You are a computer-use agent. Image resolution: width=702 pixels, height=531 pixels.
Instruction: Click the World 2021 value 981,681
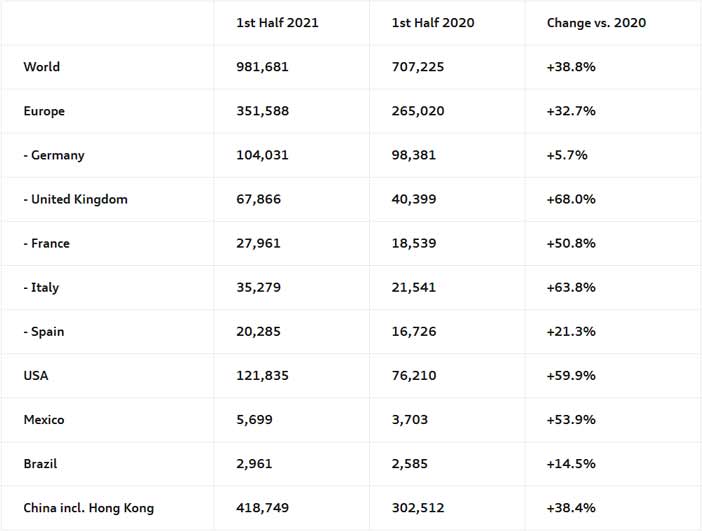coord(262,67)
